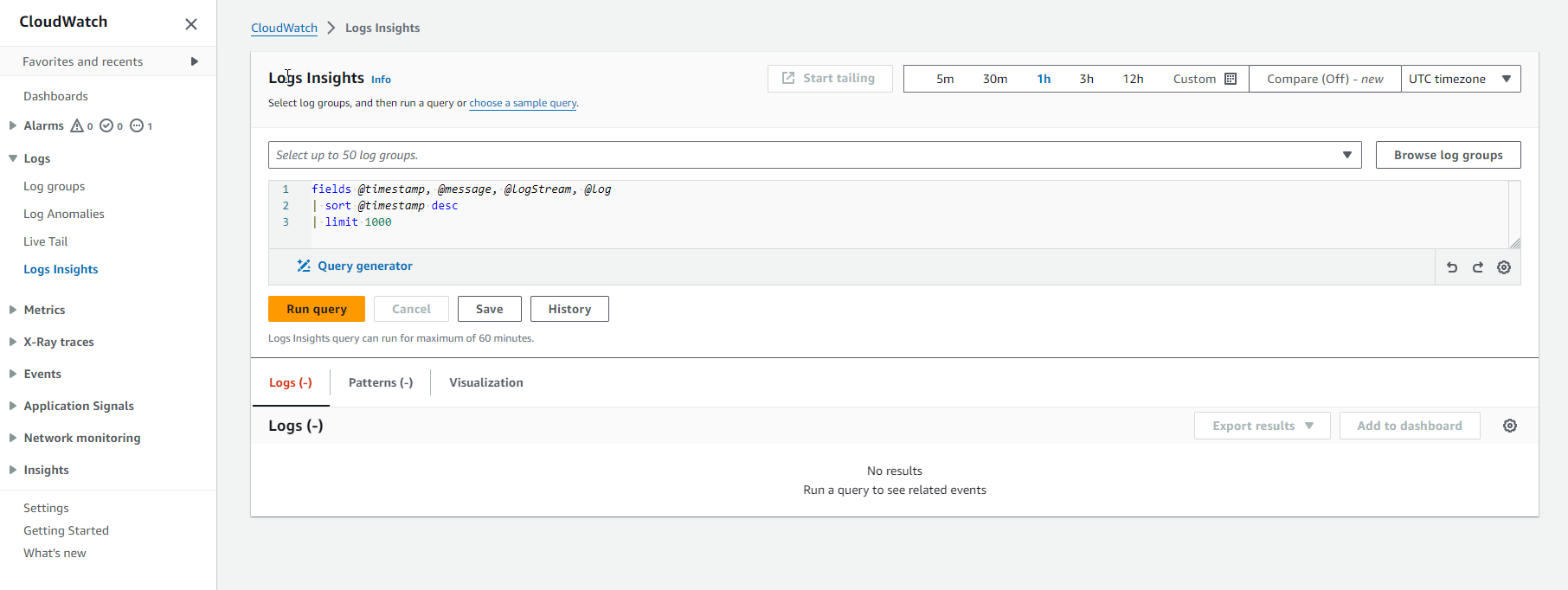Image resolution: width=1568 pixels, height=590 pixels.
Task: Open Live Tail in the sidebar
Action: click(45, 241)
